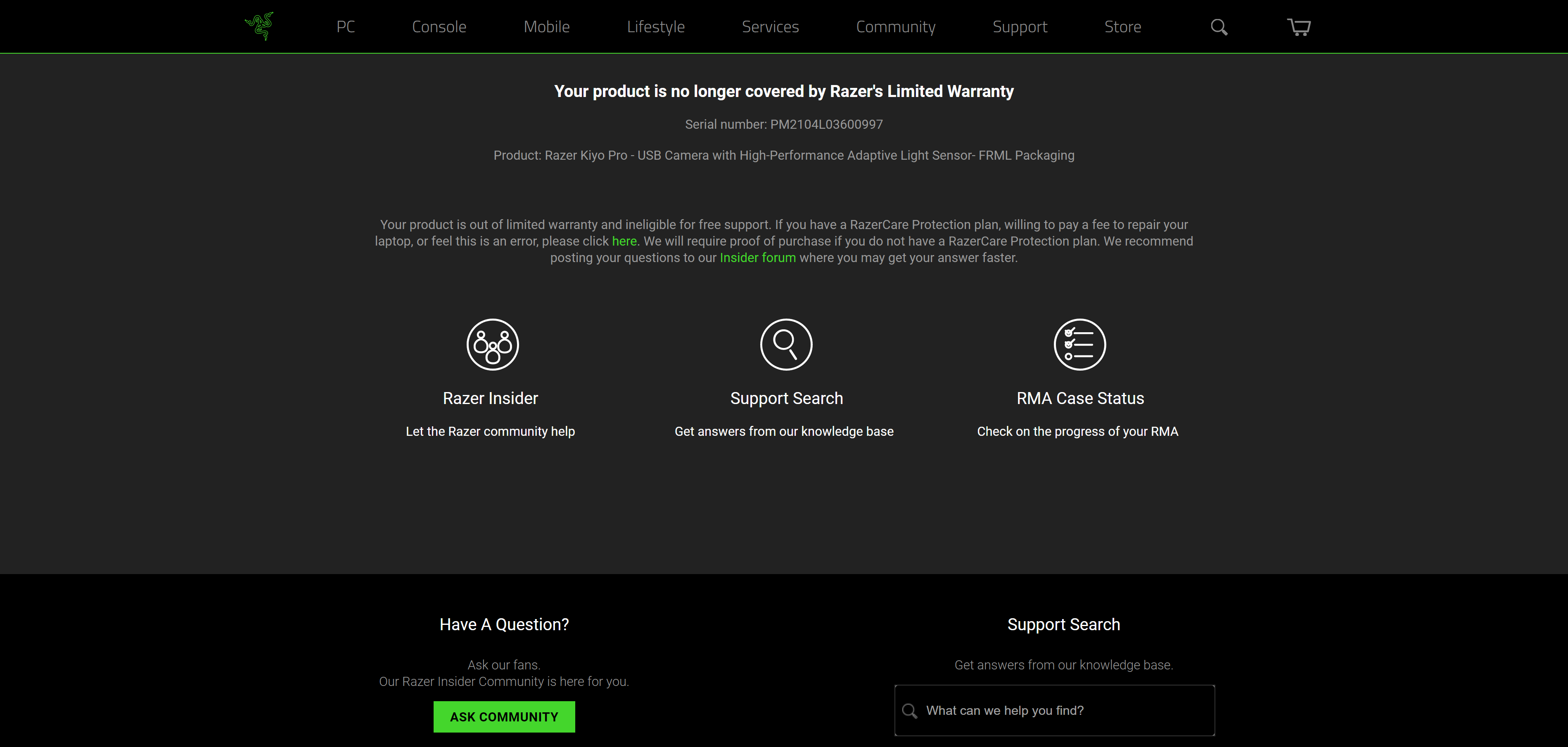Image resolution: width=1568 pixels, height=747 pixels.
Task: Open the Mobile menu
Action: 547,27
